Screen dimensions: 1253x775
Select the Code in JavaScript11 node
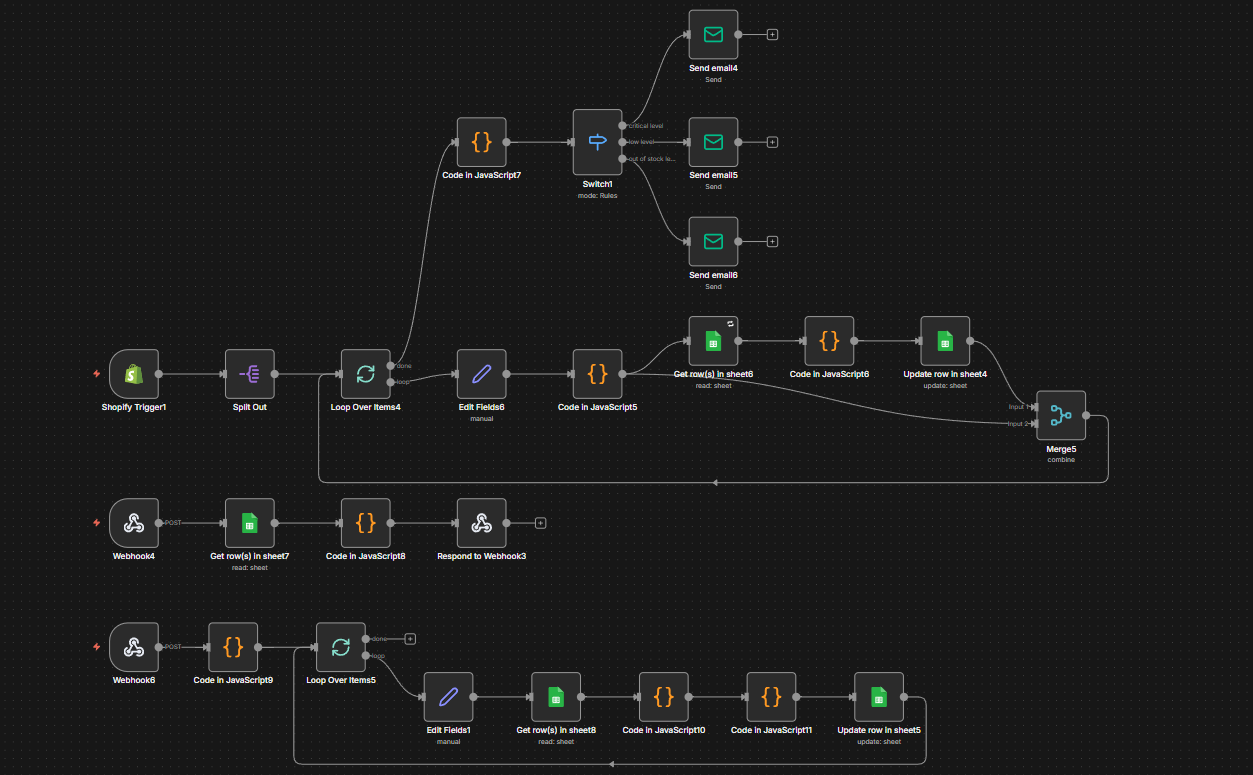771,696
